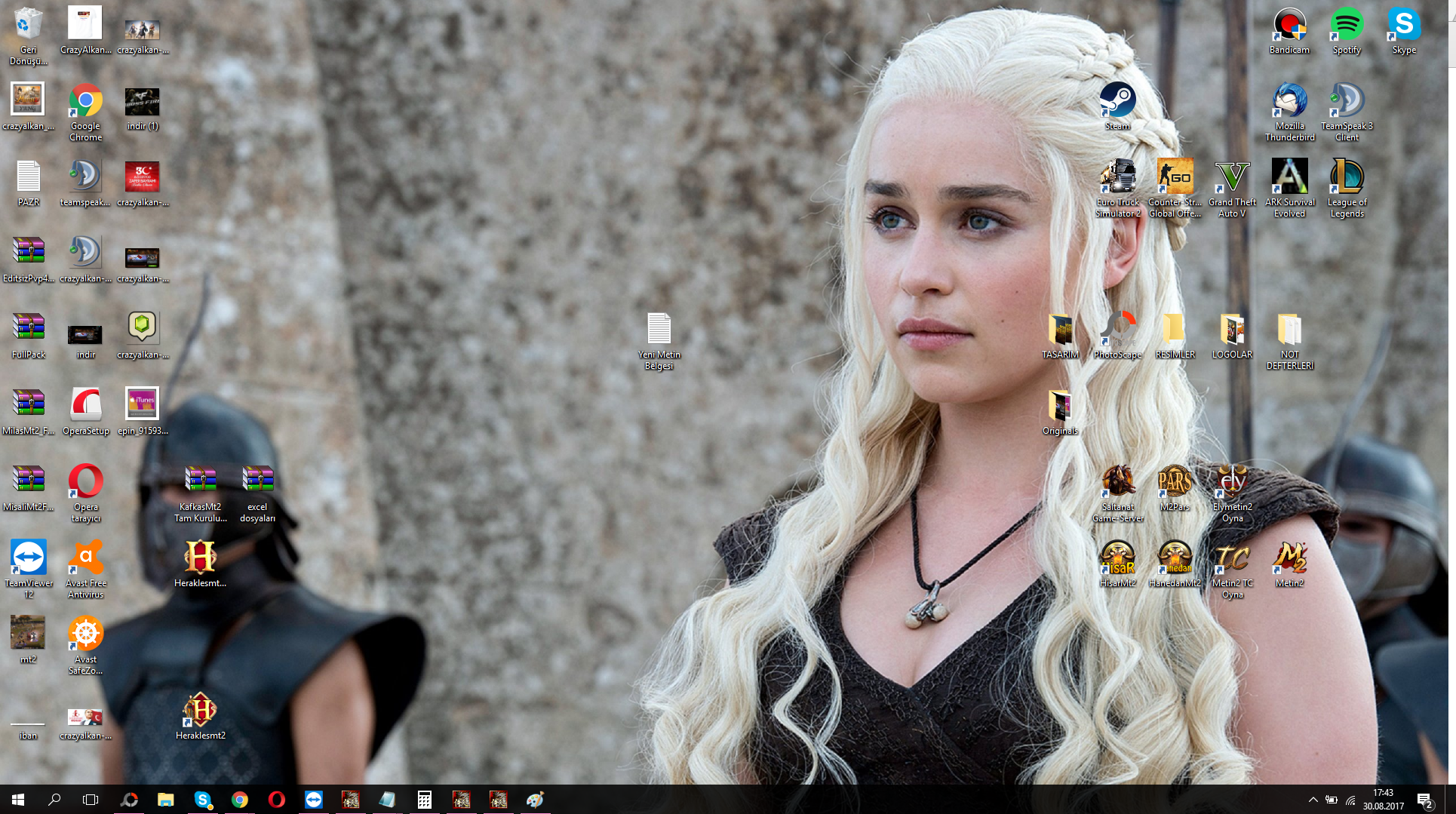The width and height of the screenshot is (1456, 814).
Task: Launch Metin2 TC Oyna shortcut
Action: click(1232, 570)
